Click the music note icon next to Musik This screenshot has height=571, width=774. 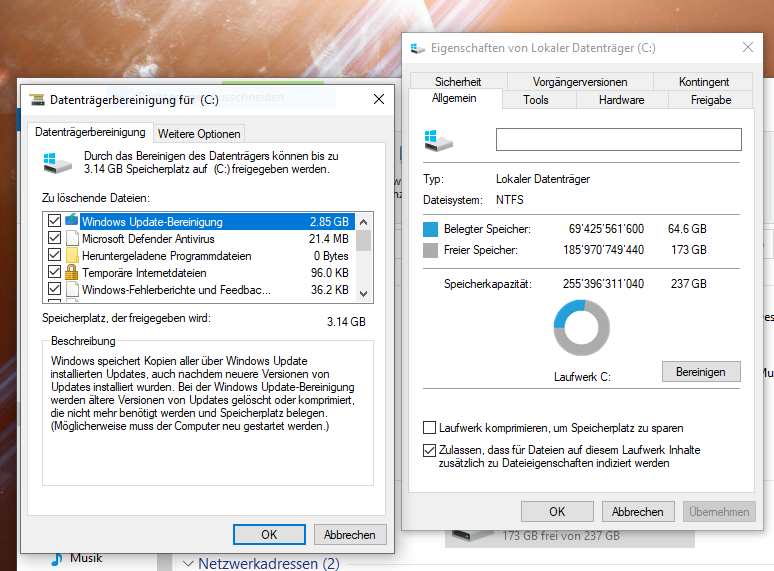(x=57, y=559)
